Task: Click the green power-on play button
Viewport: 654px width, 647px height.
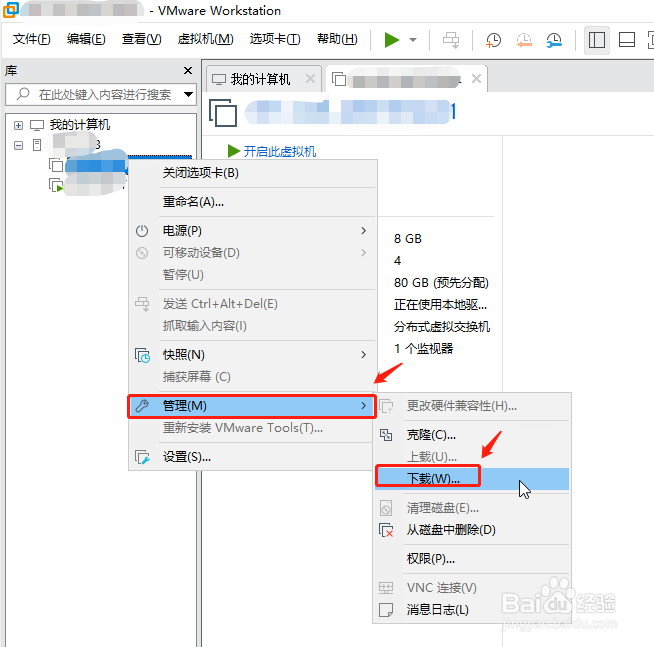Action: (391, 40)
